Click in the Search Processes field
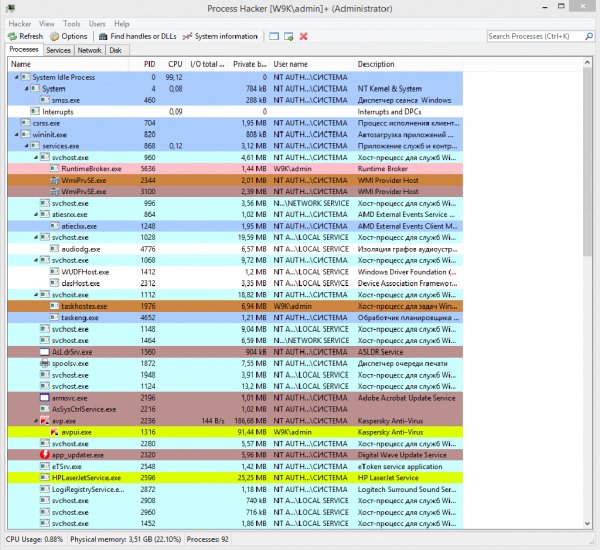Screen dimensions: 600x550 pyautogui.click(x=536, y=36)
